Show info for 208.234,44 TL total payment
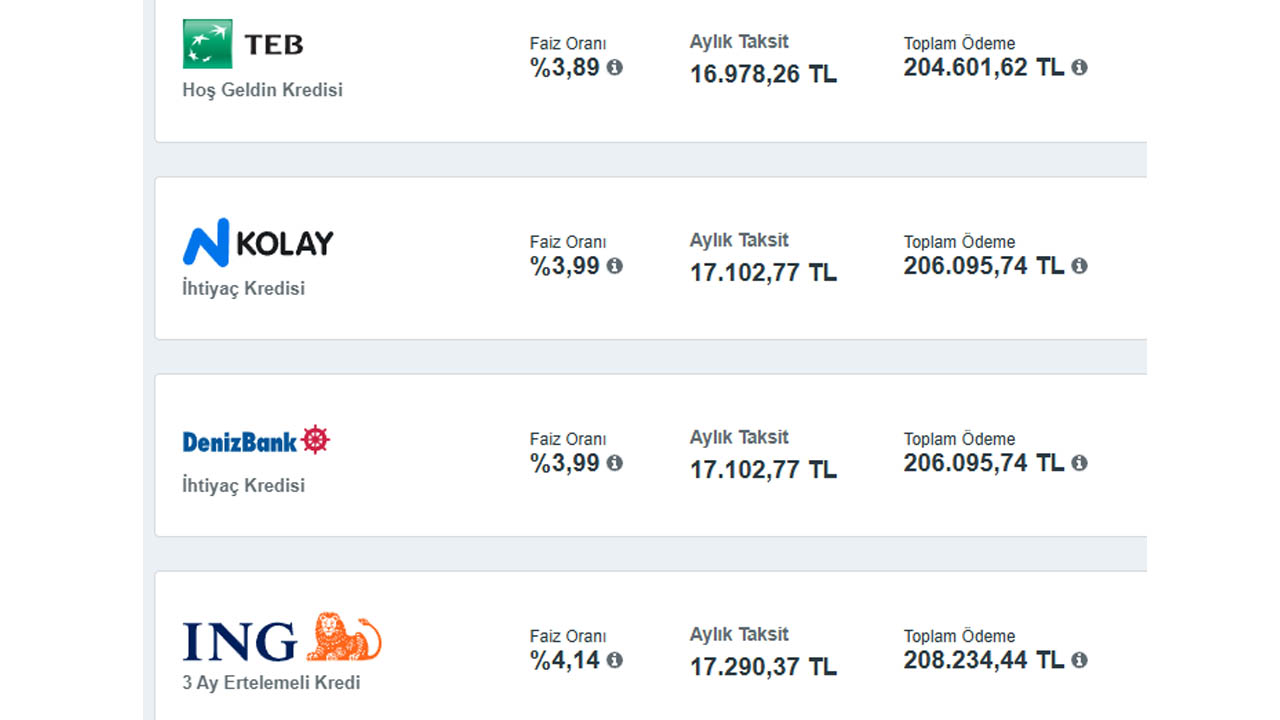Screen dimensions: 1280x720 pos(1079,660)
